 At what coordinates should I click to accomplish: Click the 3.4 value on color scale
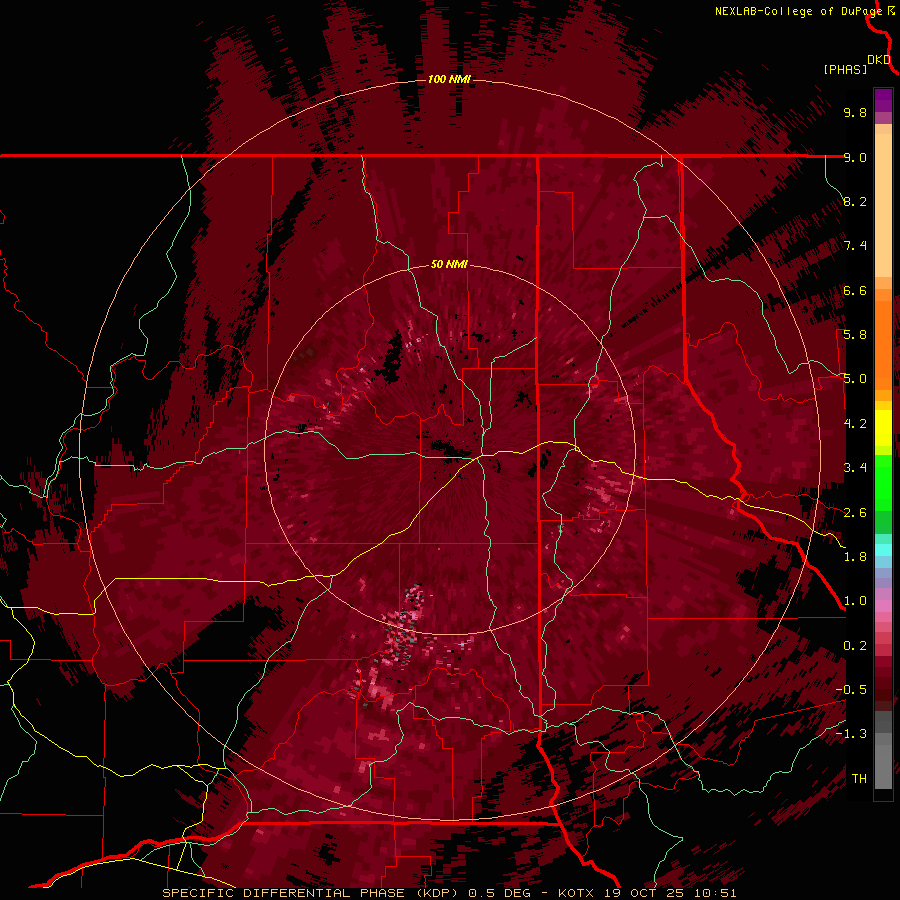coord(855,468)
